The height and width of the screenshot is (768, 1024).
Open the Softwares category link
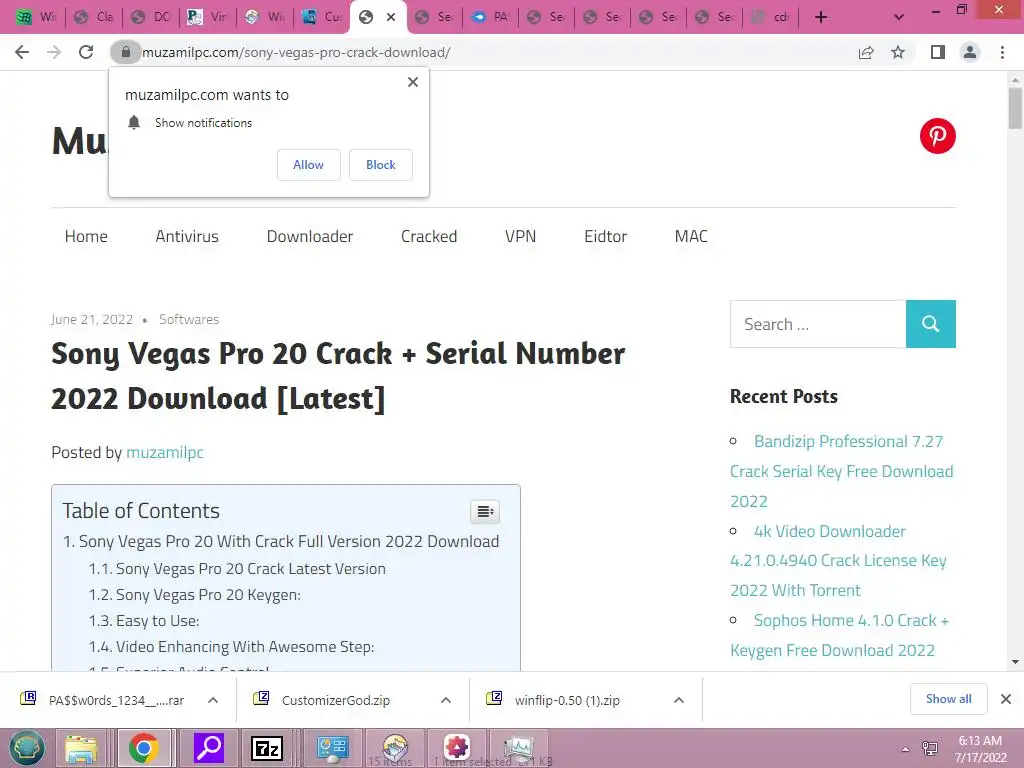coord(189,319)
